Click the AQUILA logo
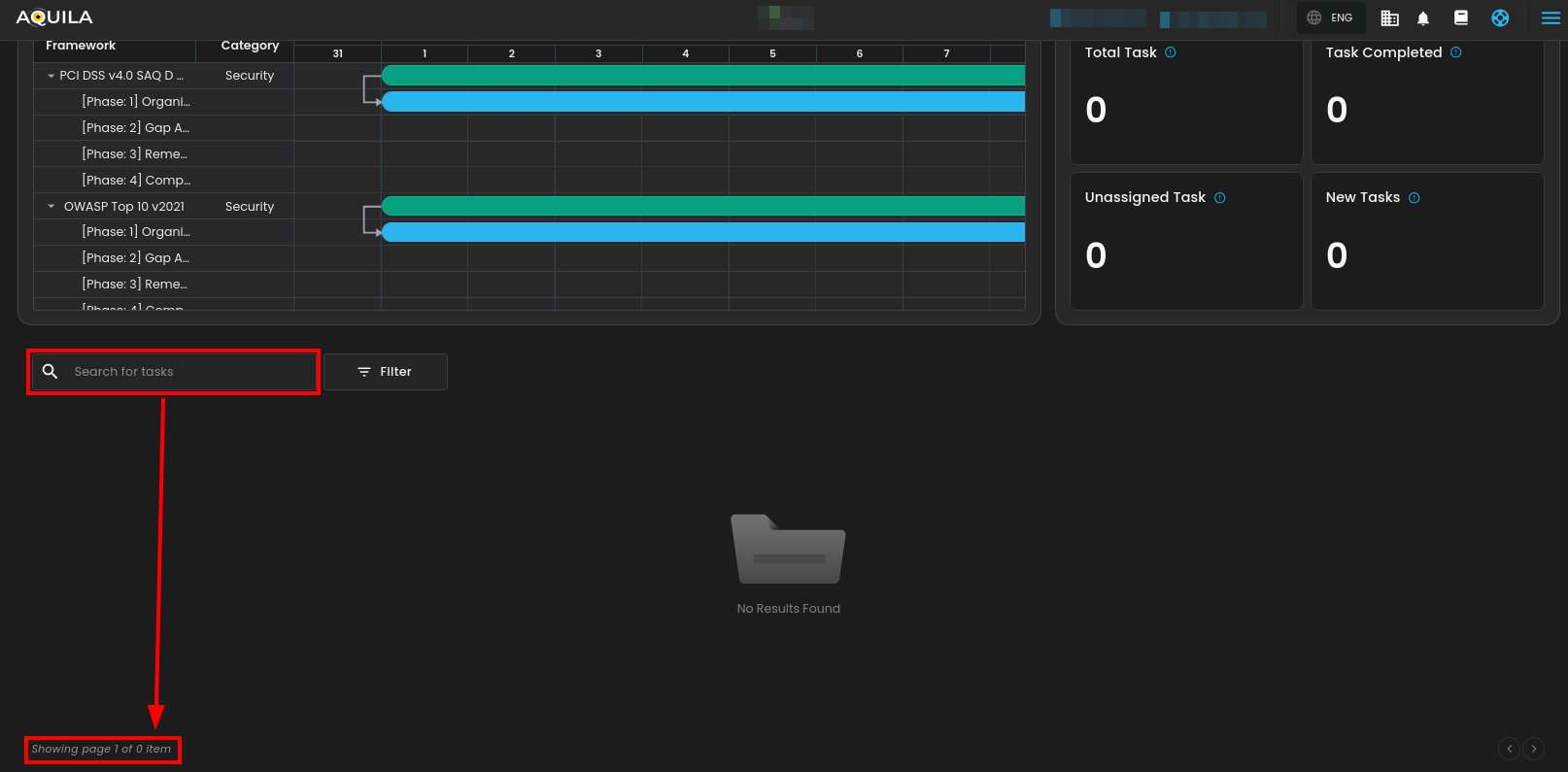The width and height of the screenshot is (1568, 772). (x=54, y=17)
